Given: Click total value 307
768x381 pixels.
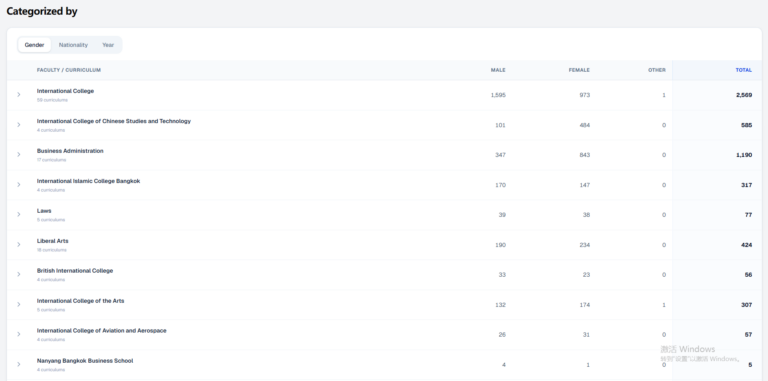Looking at the screenshot, I should point(746,305).
